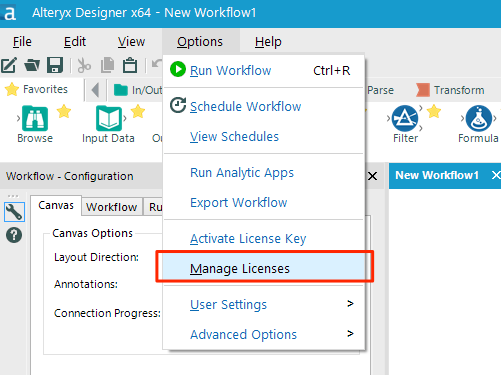
Task: Click the Alteryx logo in the title bar
Action: (8, 13)
